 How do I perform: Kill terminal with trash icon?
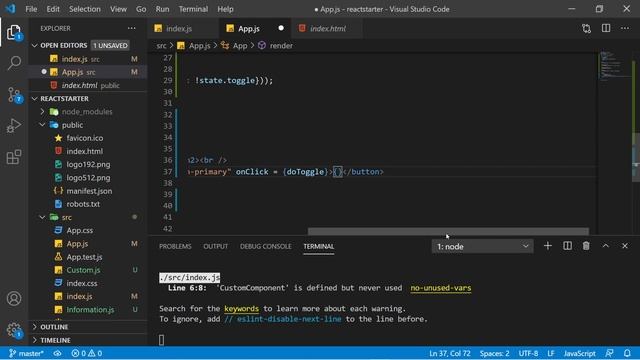tap(586, 246)
